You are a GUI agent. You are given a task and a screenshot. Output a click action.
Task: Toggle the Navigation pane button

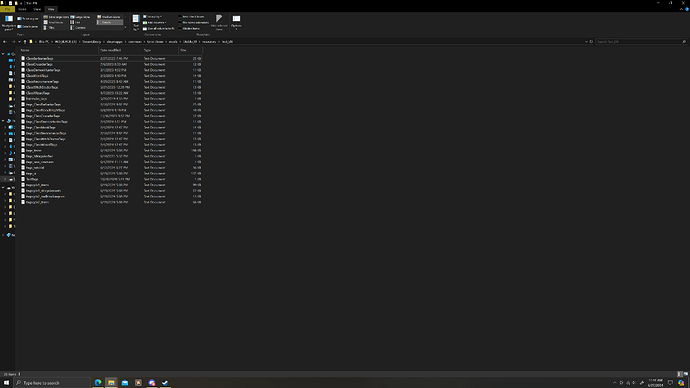8,23
